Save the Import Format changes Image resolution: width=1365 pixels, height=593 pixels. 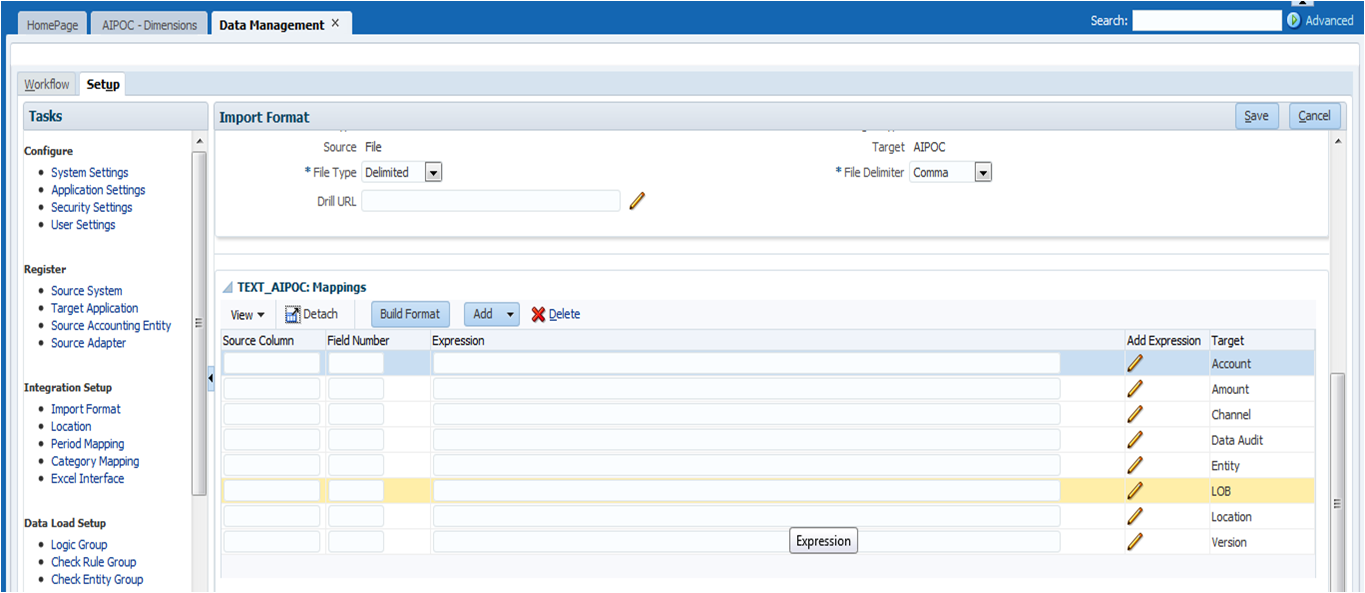coord(1256,115)
